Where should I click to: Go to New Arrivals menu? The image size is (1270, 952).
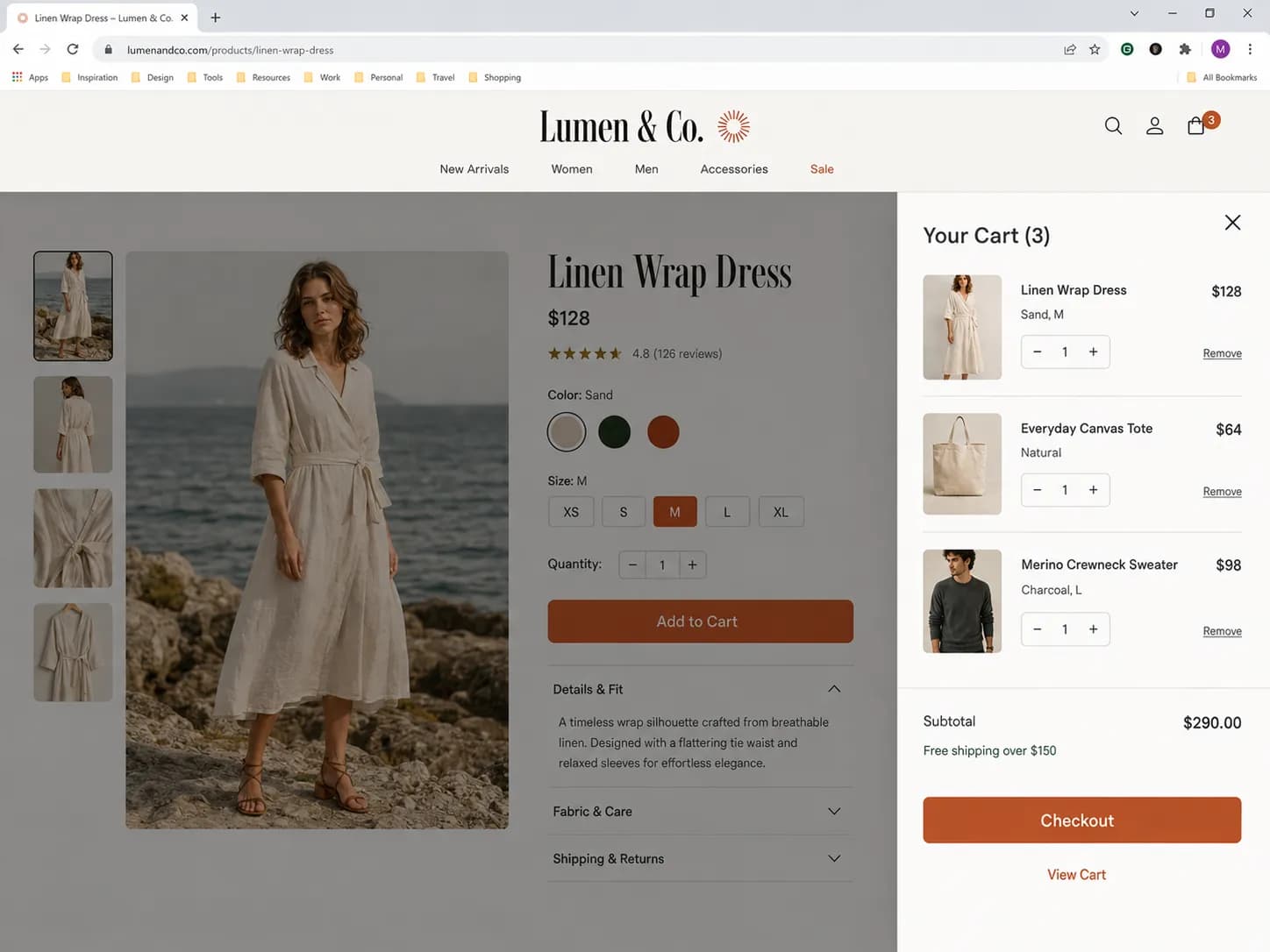point(474,169)
